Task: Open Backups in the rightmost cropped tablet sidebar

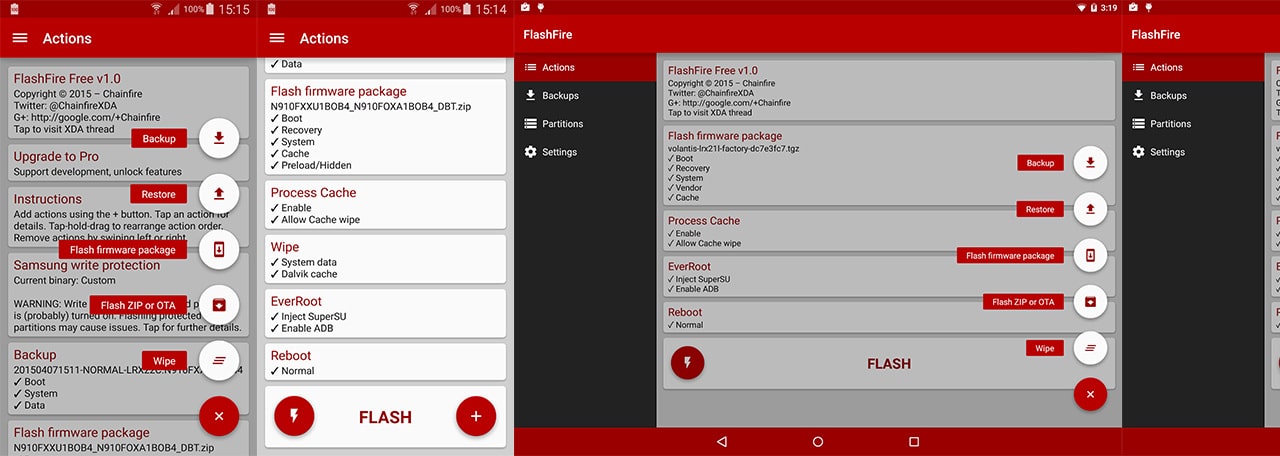Action: click(x=1193, y=95)
